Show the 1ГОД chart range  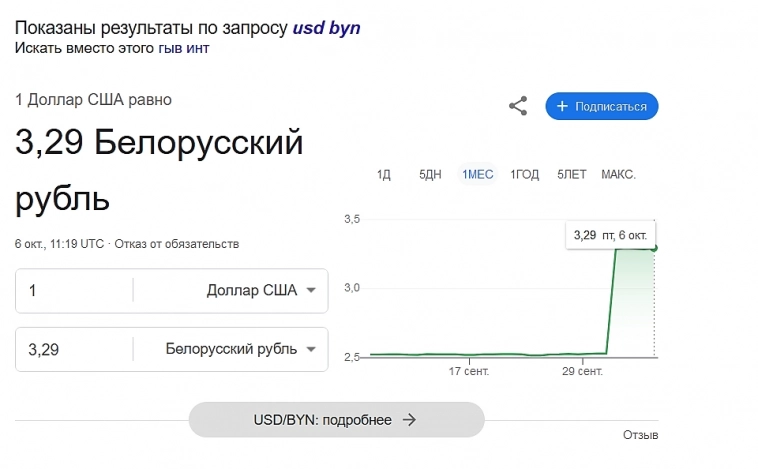[525, 175]
